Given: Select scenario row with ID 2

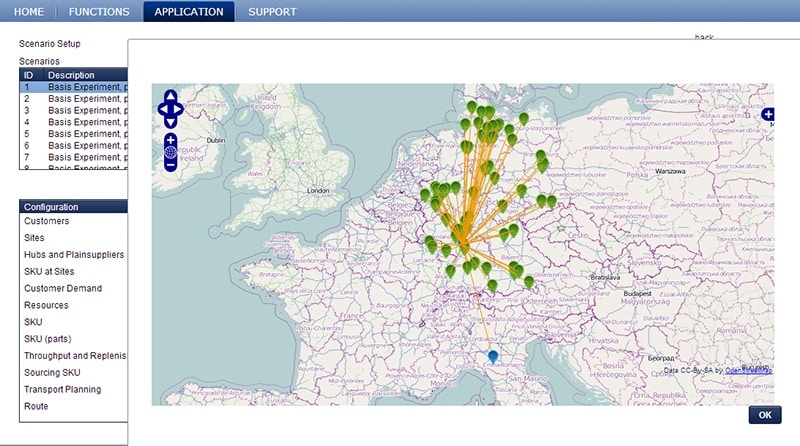Looking at the screenshot, I should (73, 98).
